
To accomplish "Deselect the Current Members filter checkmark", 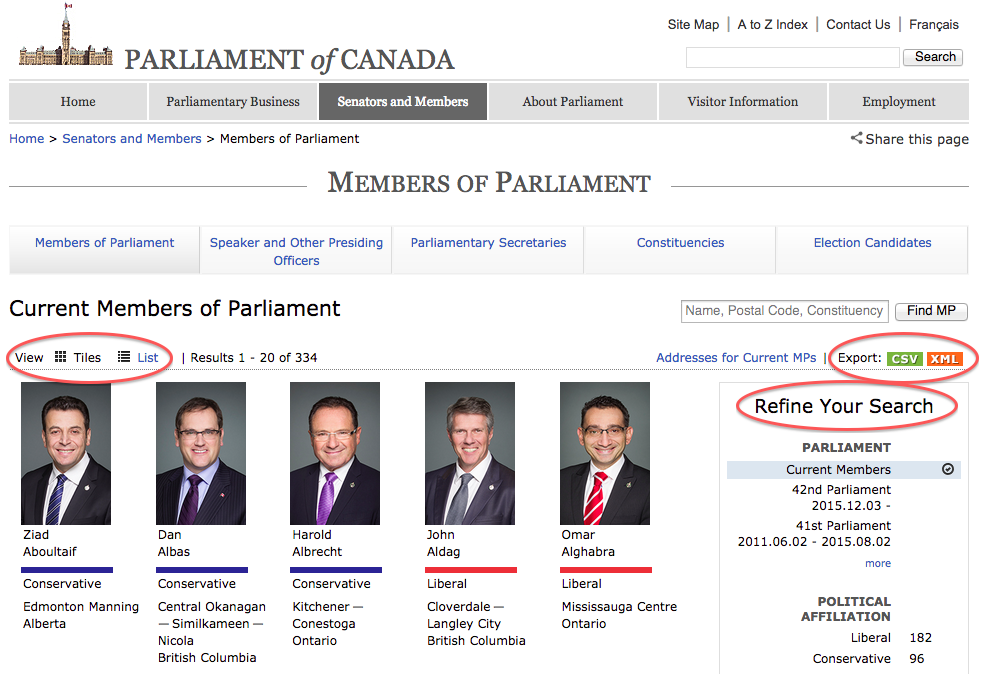I will 948,469.
